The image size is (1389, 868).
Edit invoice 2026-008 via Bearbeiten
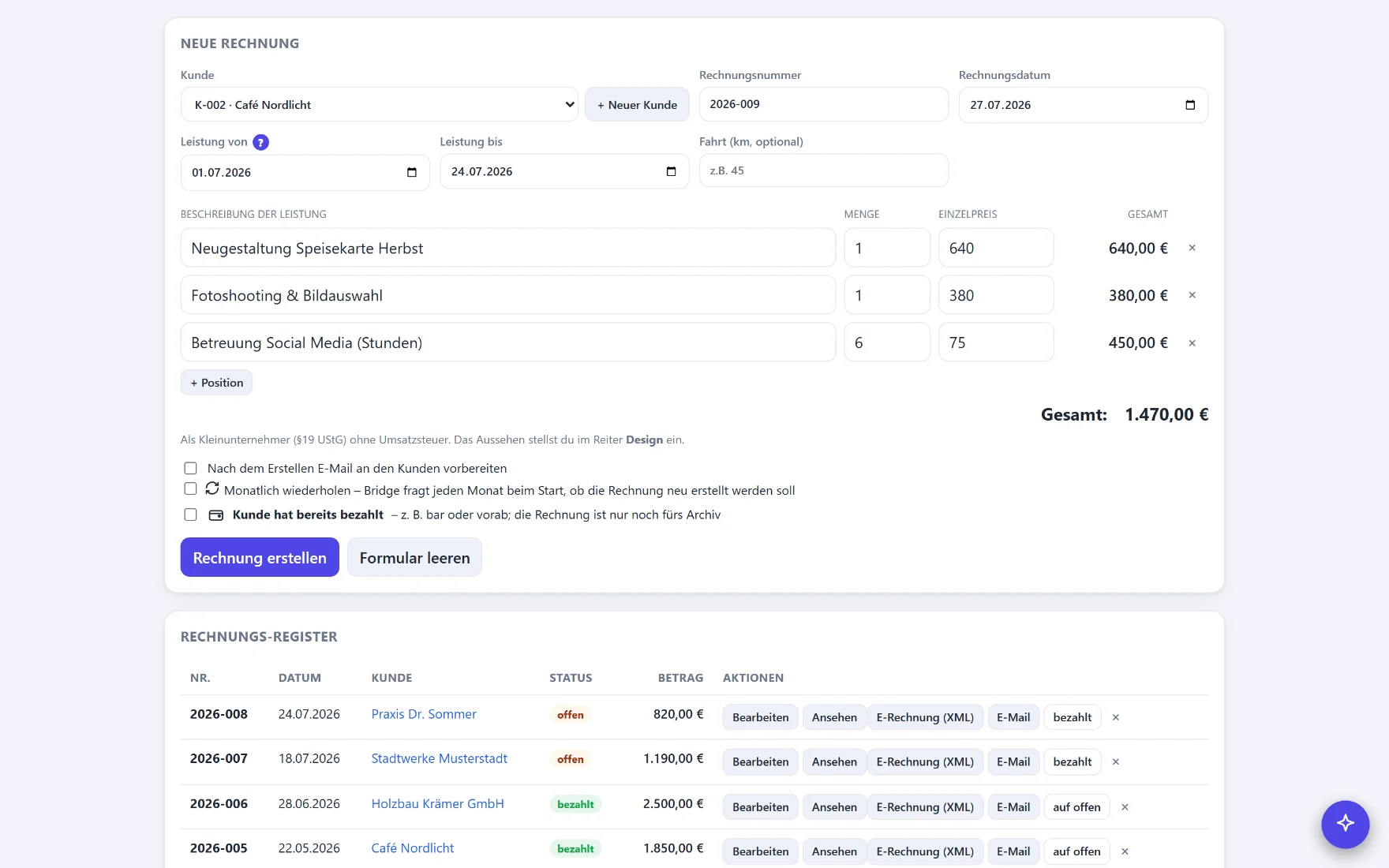(x=761, y=717)
